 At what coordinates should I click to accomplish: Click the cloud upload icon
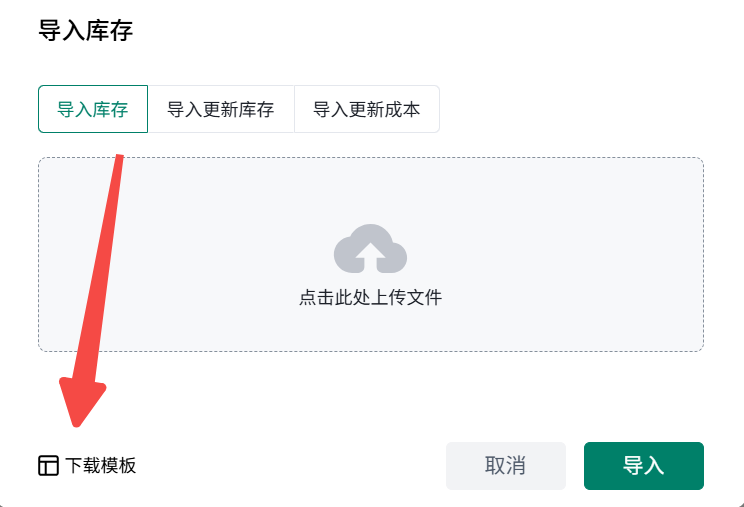point(370,248)
